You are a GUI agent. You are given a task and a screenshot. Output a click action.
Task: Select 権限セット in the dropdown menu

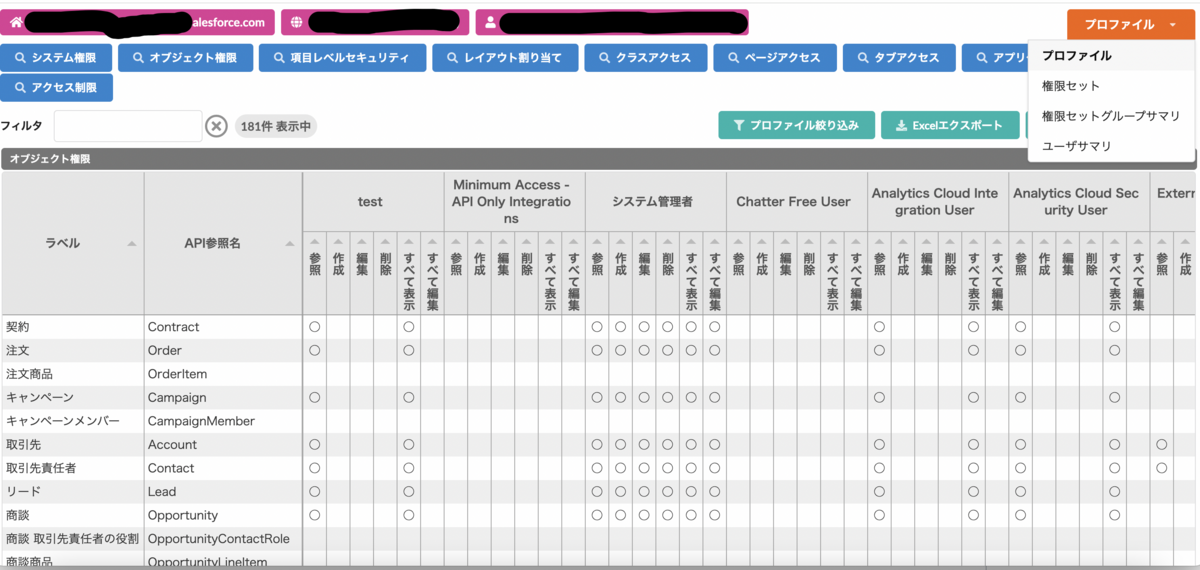coord(1110,86)
